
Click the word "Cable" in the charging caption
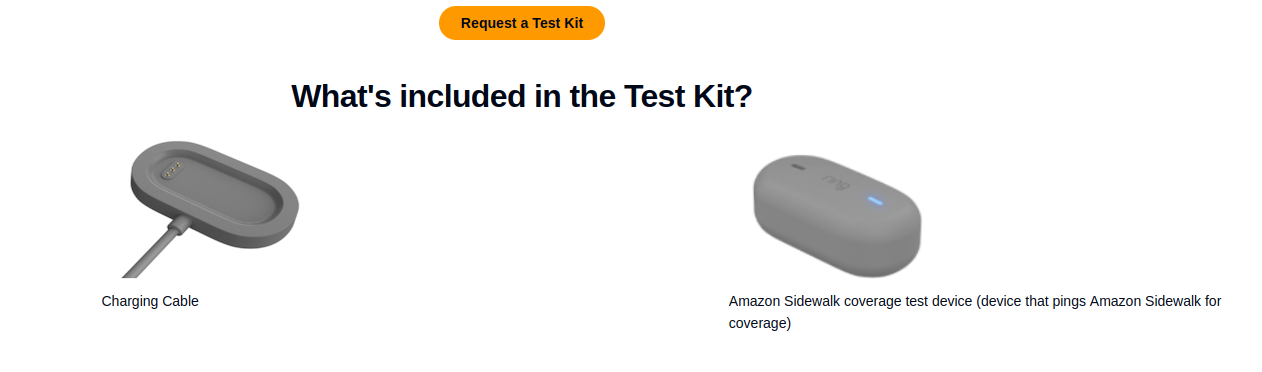(180, 301)
